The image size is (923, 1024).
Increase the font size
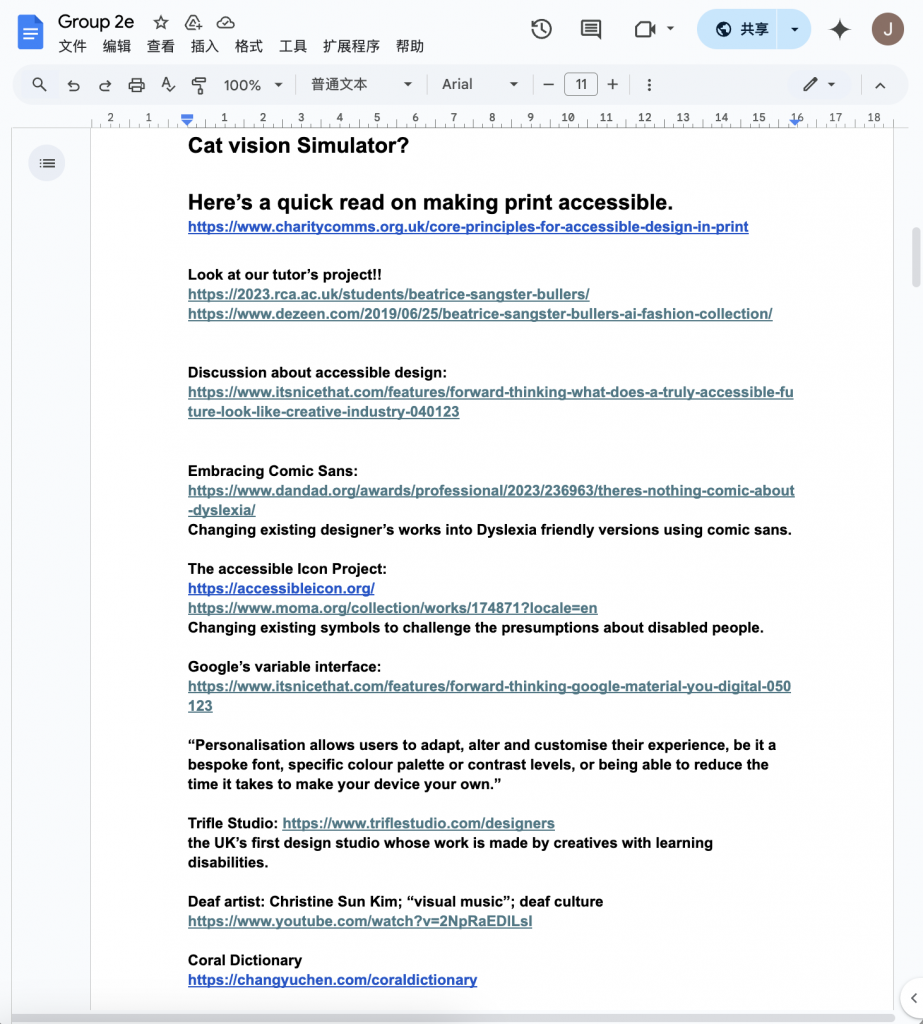[612, 85]
